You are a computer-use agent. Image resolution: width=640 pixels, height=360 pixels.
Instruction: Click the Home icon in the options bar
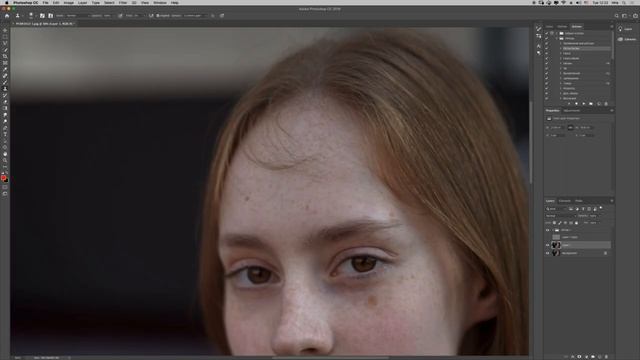7,16
